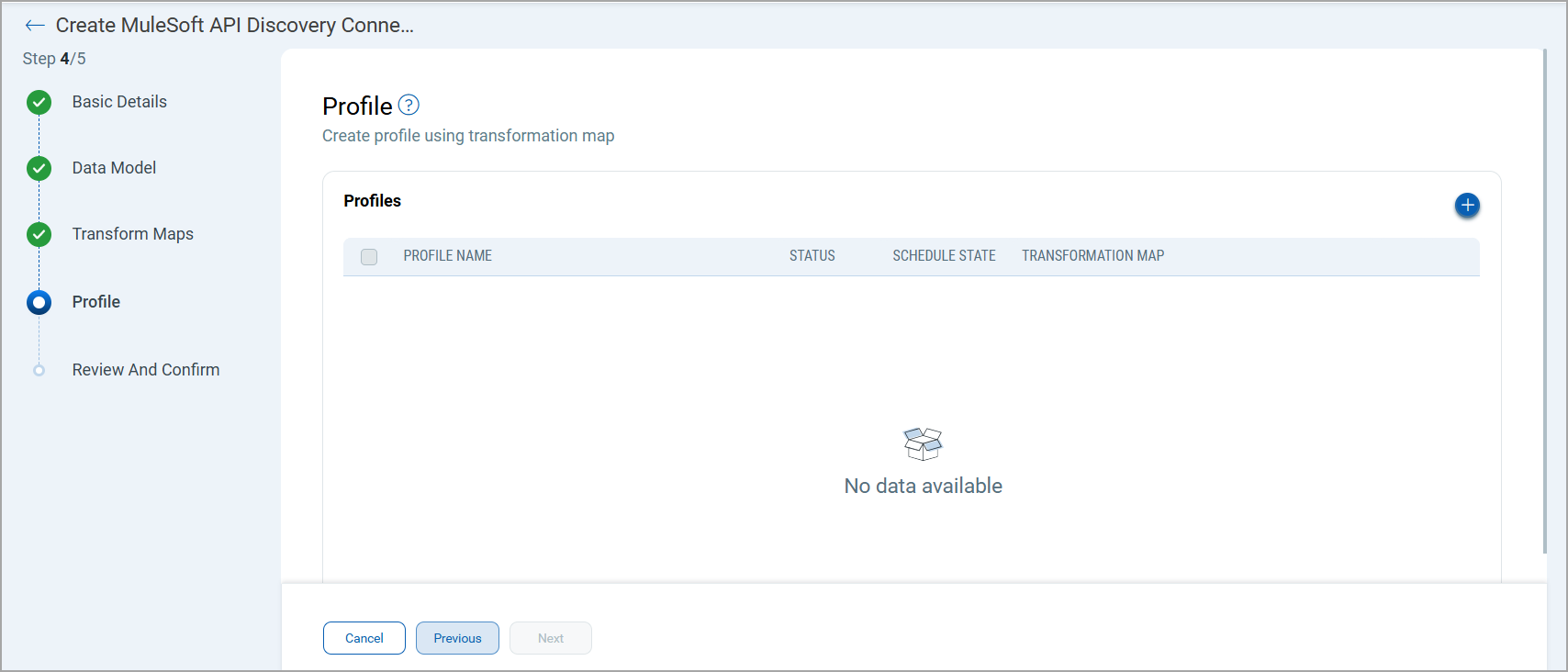Viewport: 1568px width, 672px height.
Task: Go to the Data Model step
Action: 114,168
